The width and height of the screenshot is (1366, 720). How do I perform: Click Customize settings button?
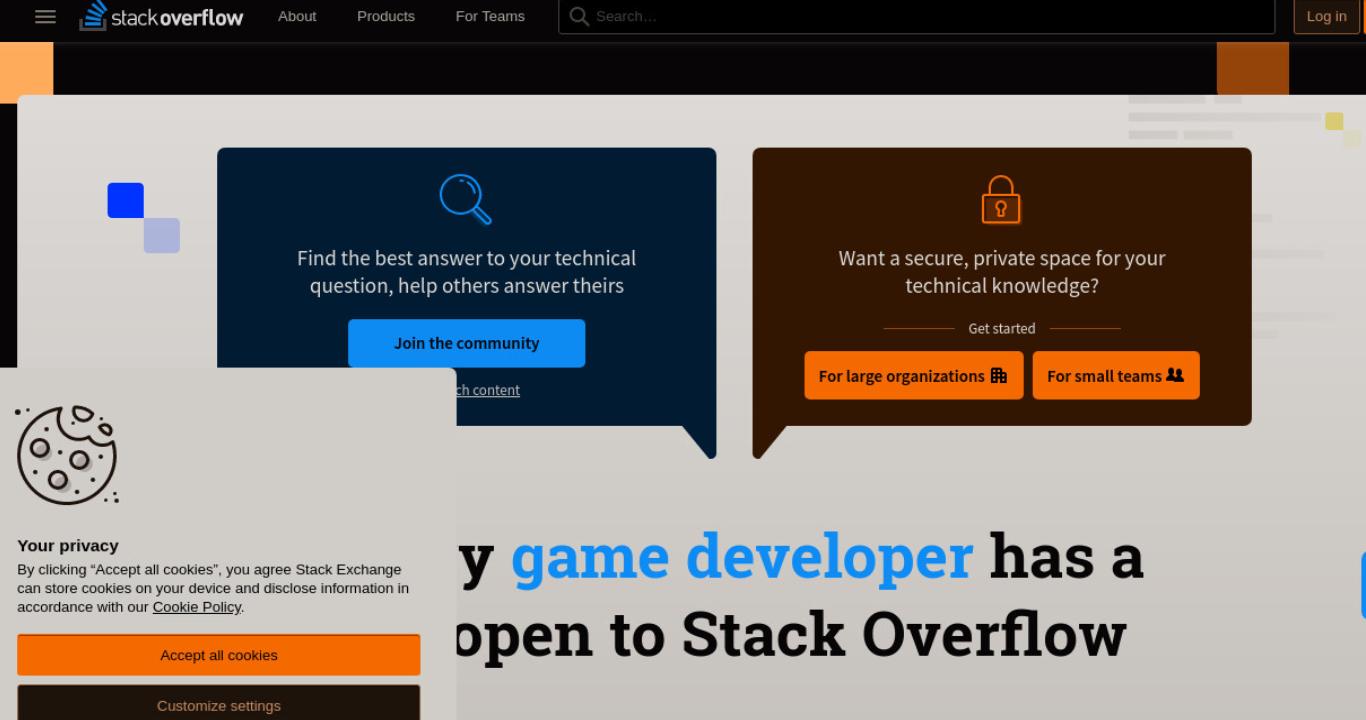pyautogui.click(x=219, y=704)
